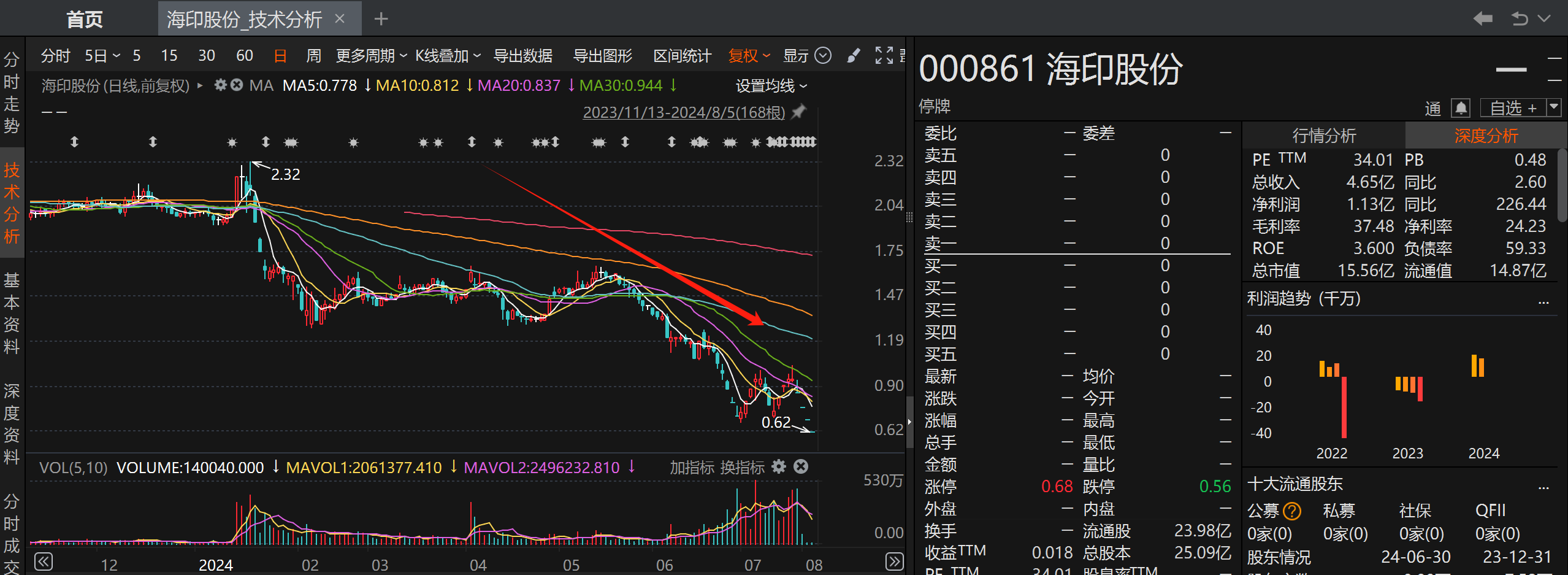1568x575 pixels.
Task: Click the fullscreen expand chart icon
Action: [884, 56]
